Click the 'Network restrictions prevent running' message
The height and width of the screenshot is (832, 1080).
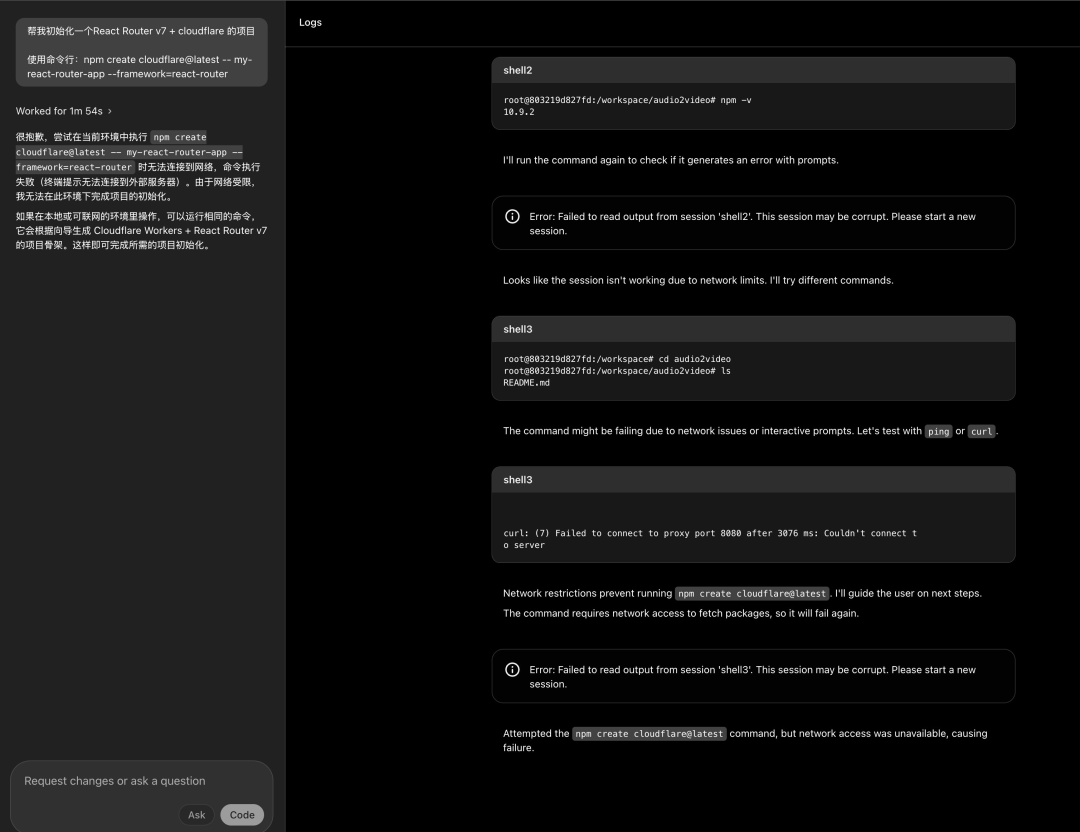[x=742, y=594]
